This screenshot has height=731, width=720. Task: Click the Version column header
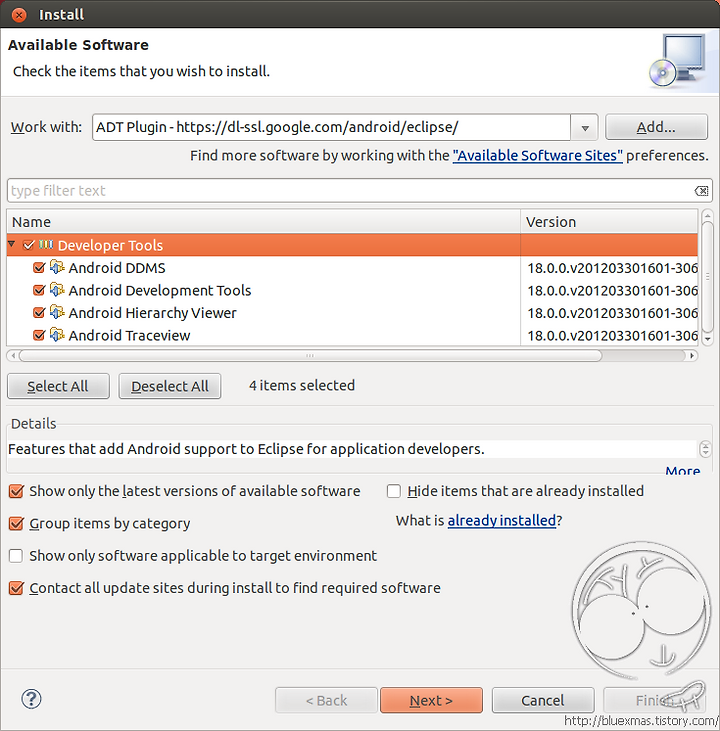click(x=609, y=222)
